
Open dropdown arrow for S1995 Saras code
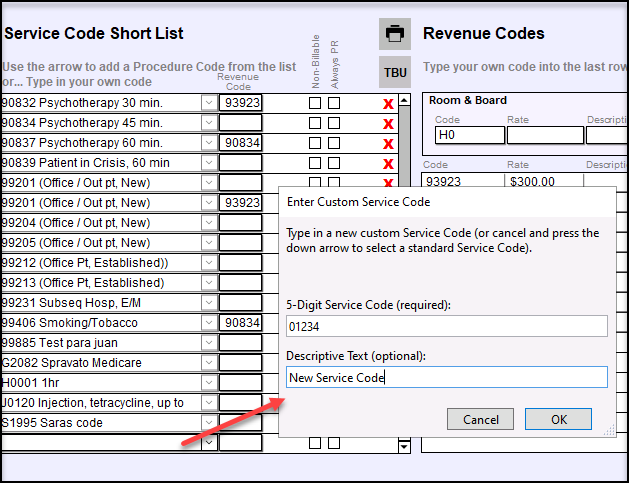pyautogui.click(x=209, y=423)
